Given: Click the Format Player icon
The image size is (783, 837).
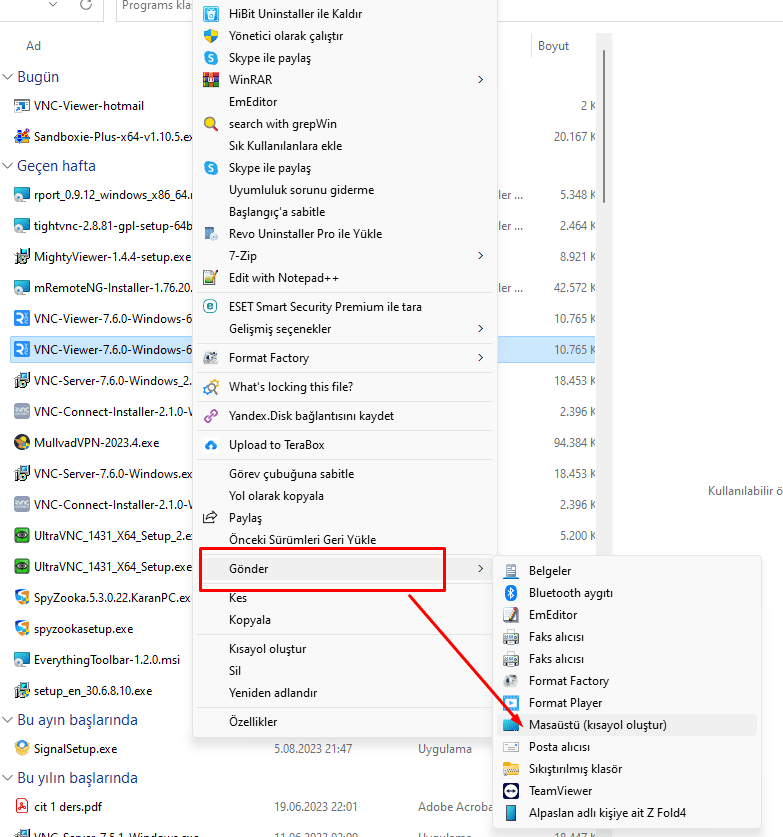Looking at the screenshot, I should [x=511, y=702].
